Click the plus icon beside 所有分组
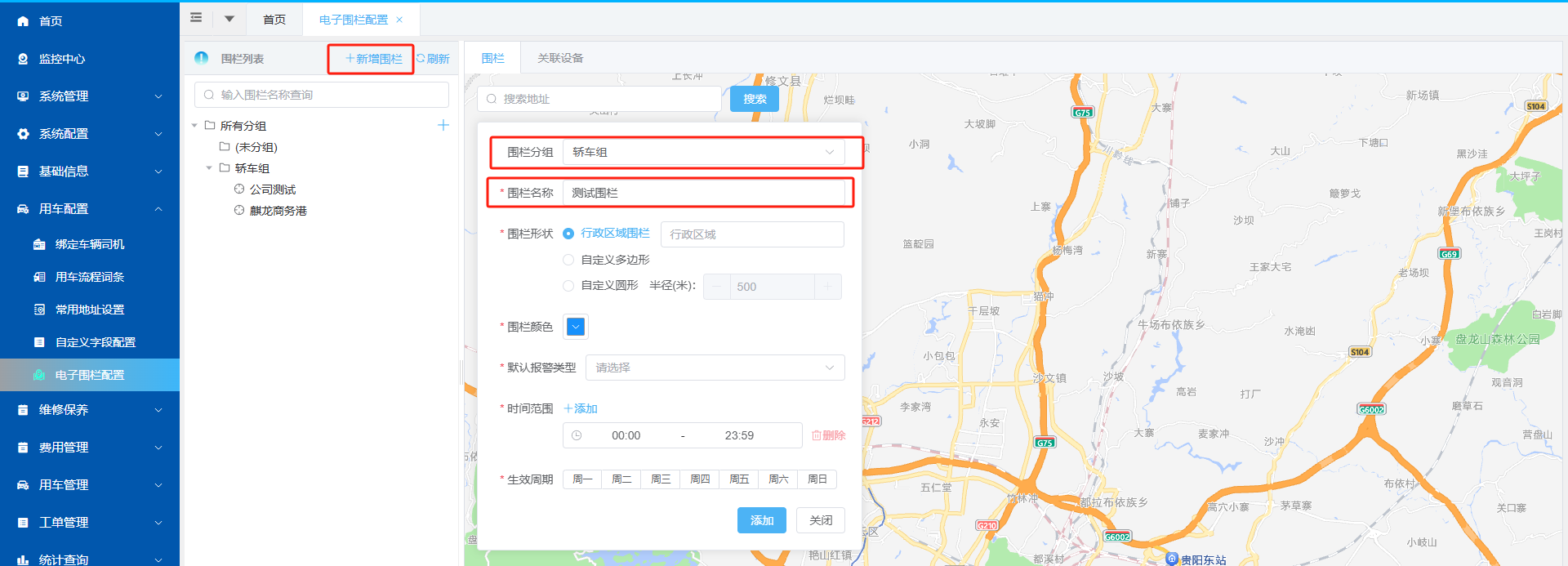The height and width of the screenshot is (566, 1568). click(443, 125)
